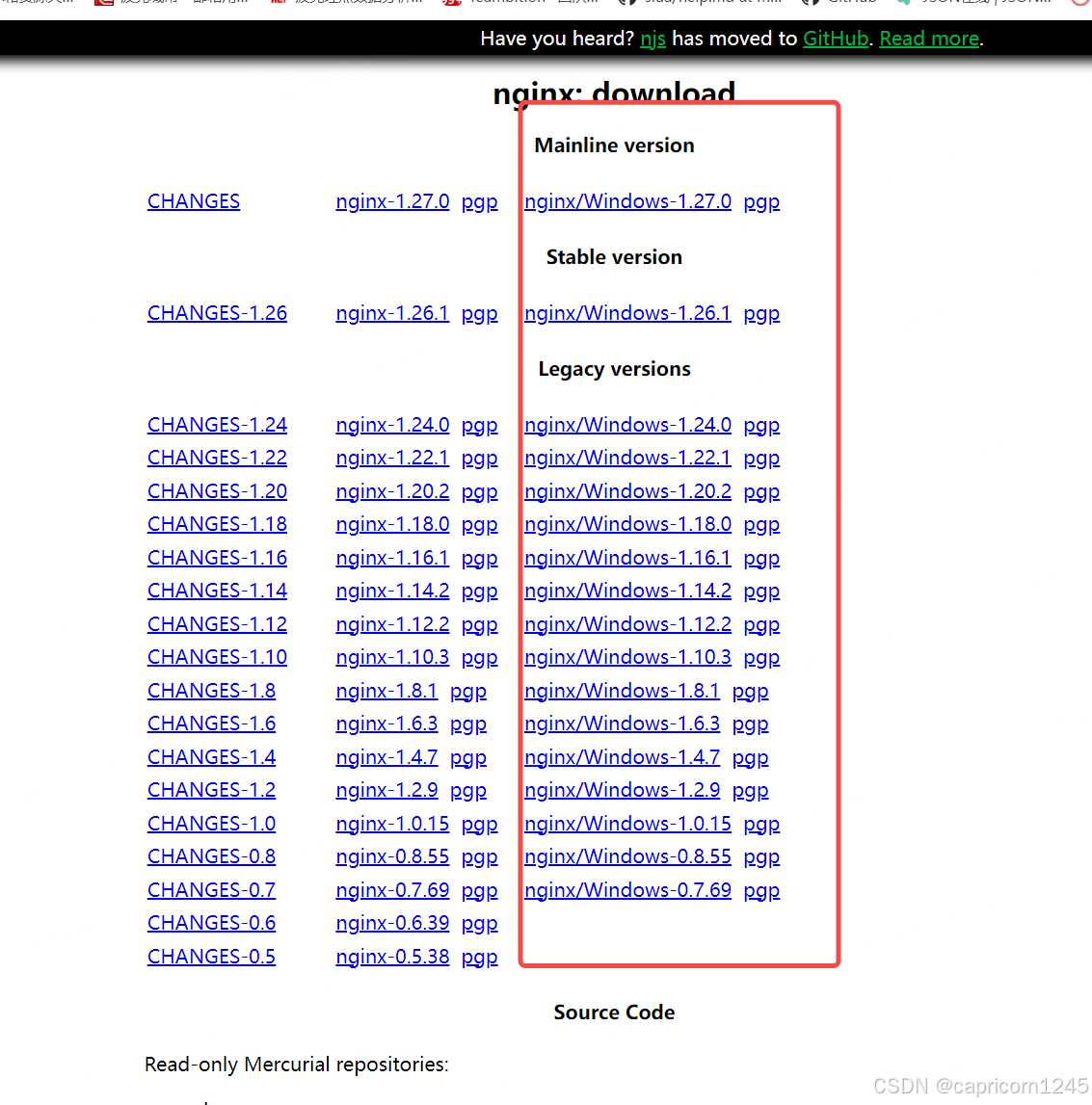Download nginx/Windows-1.0.15
Screen dimensions: 1092x1105
point(627,824)
